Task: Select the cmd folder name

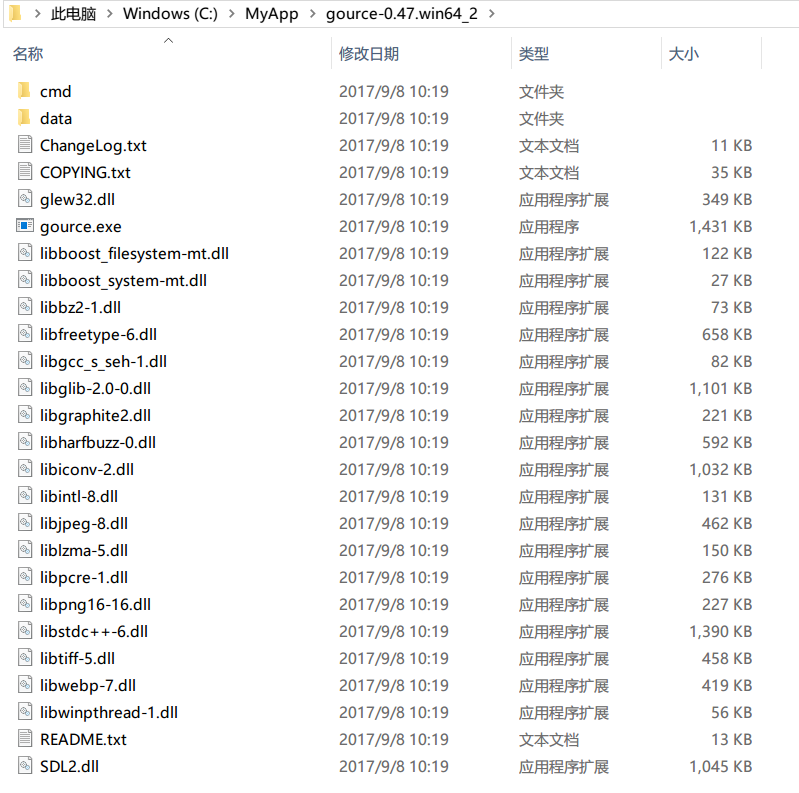Action: [x=56, y=91]
